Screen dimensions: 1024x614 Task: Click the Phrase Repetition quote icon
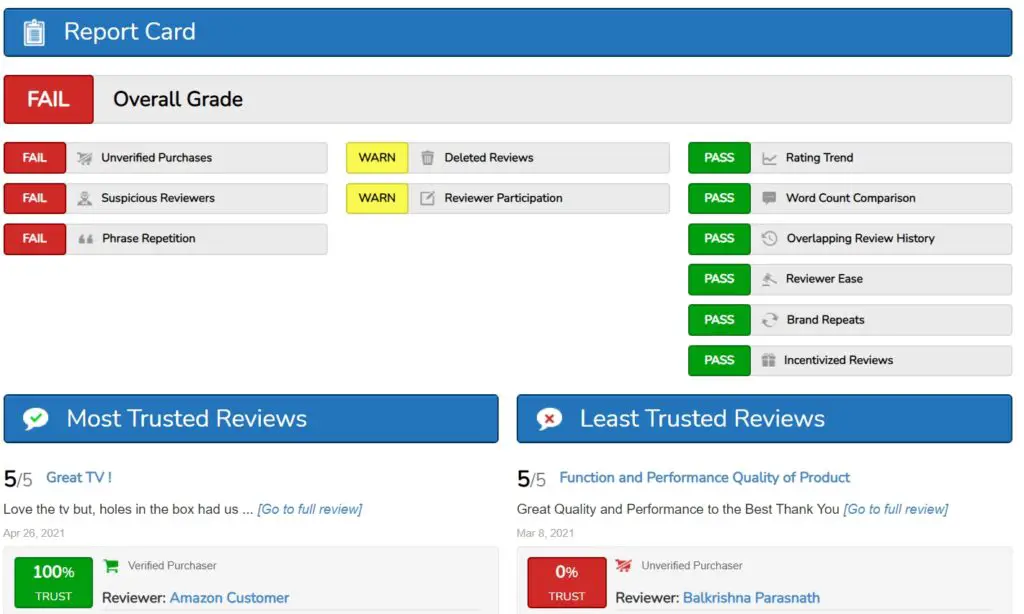pyautogui.click(x=86, y=239)
